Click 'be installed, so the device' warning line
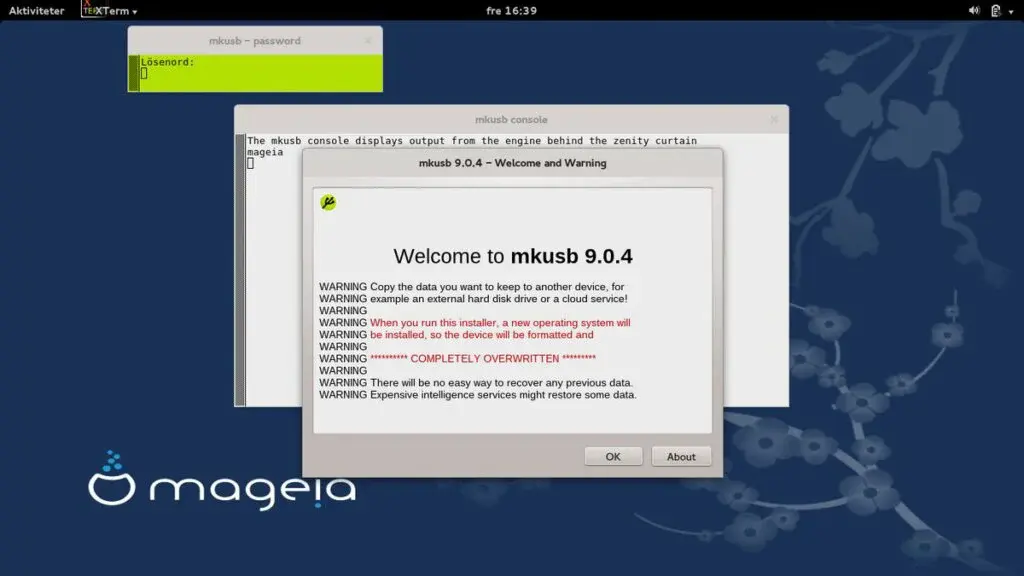This screenshot has height=576, width=1024. point(482,334)
